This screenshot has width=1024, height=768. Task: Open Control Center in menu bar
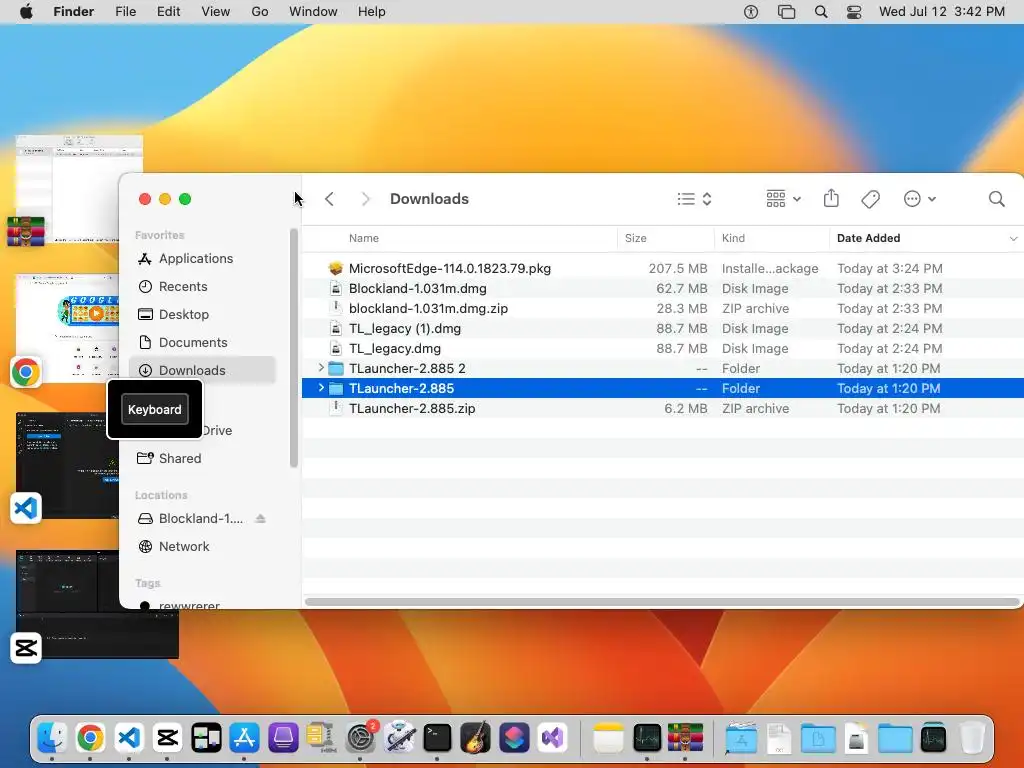click(x=854, y=12)
